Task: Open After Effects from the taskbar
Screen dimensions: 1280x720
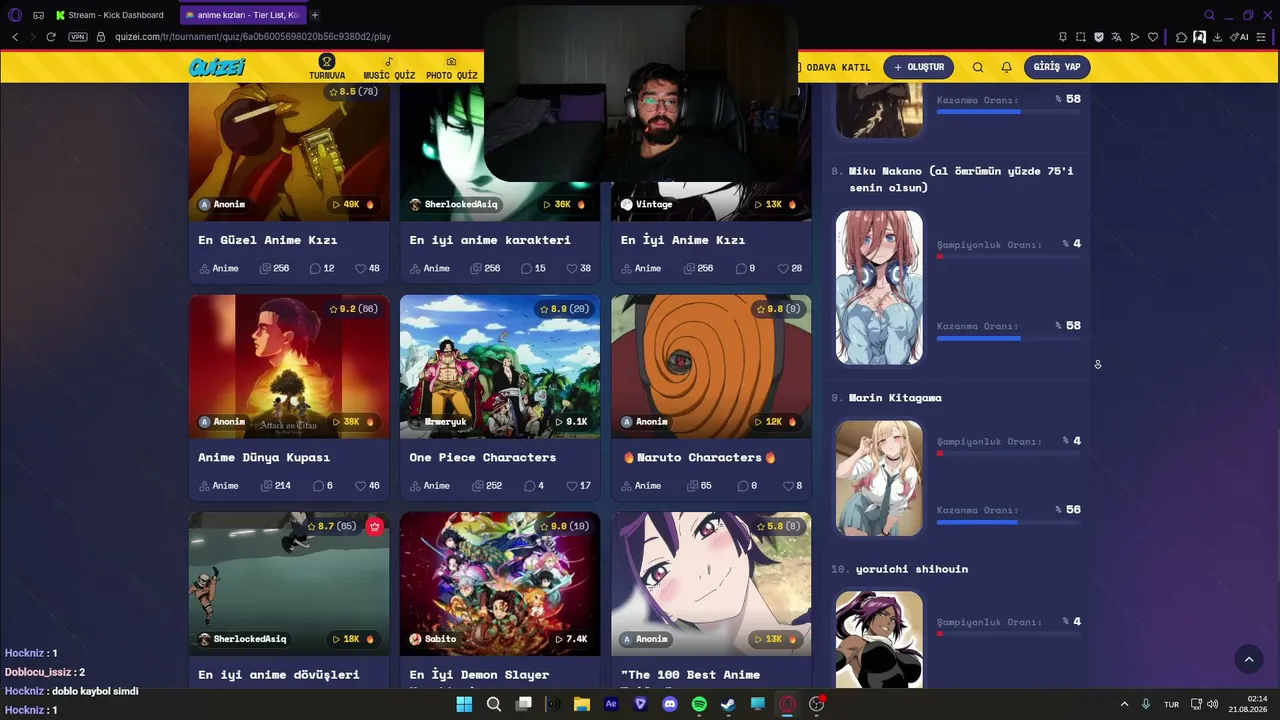Action: point(611,704)
